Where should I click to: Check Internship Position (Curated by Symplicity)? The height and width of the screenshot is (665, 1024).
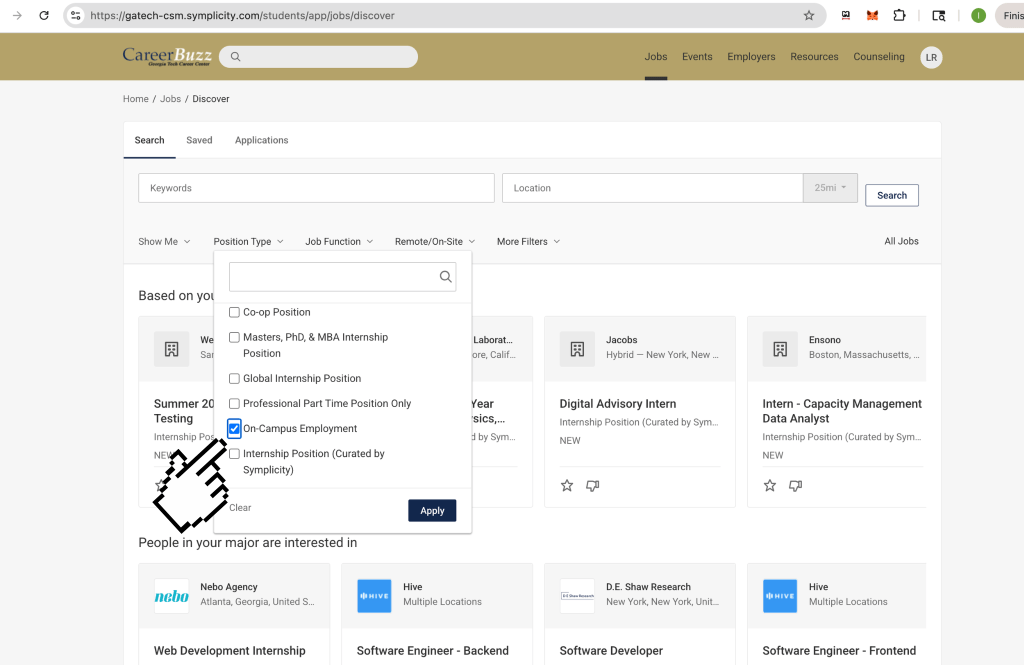click(234, 454)
